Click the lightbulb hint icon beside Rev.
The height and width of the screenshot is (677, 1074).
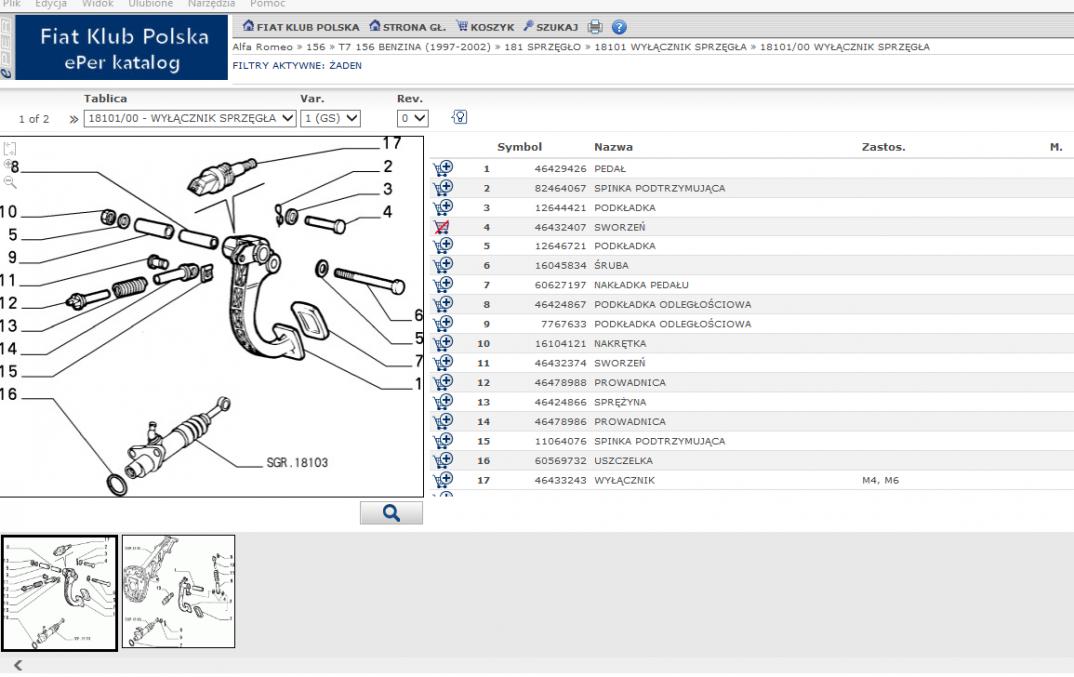point(460,117)
